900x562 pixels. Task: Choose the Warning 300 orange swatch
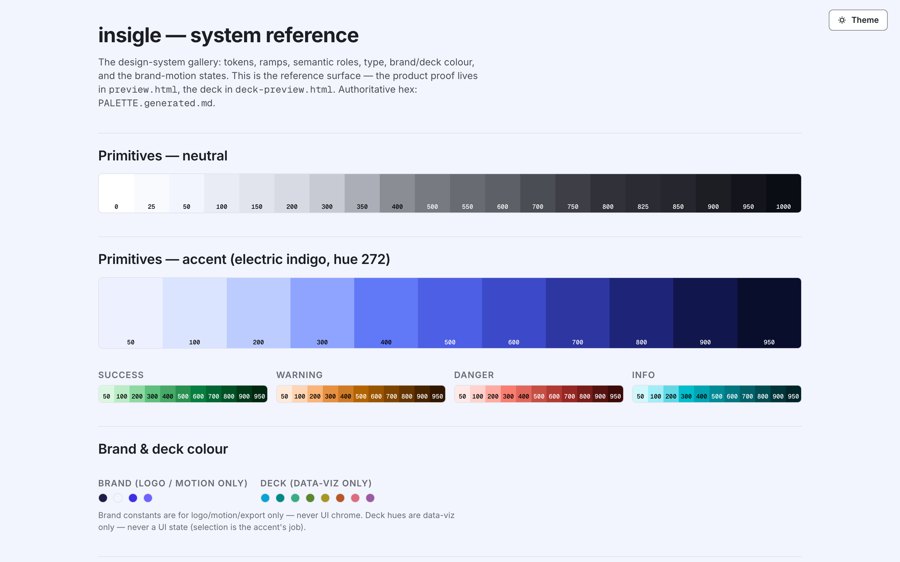(330, 394)
